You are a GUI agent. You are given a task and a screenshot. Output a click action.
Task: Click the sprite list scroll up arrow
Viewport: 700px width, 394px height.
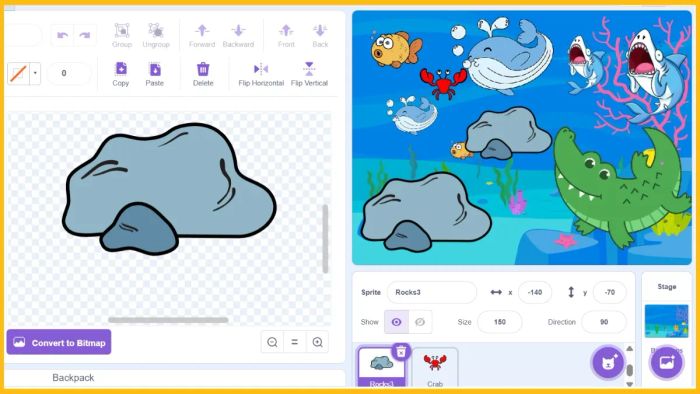coord(629,348)
